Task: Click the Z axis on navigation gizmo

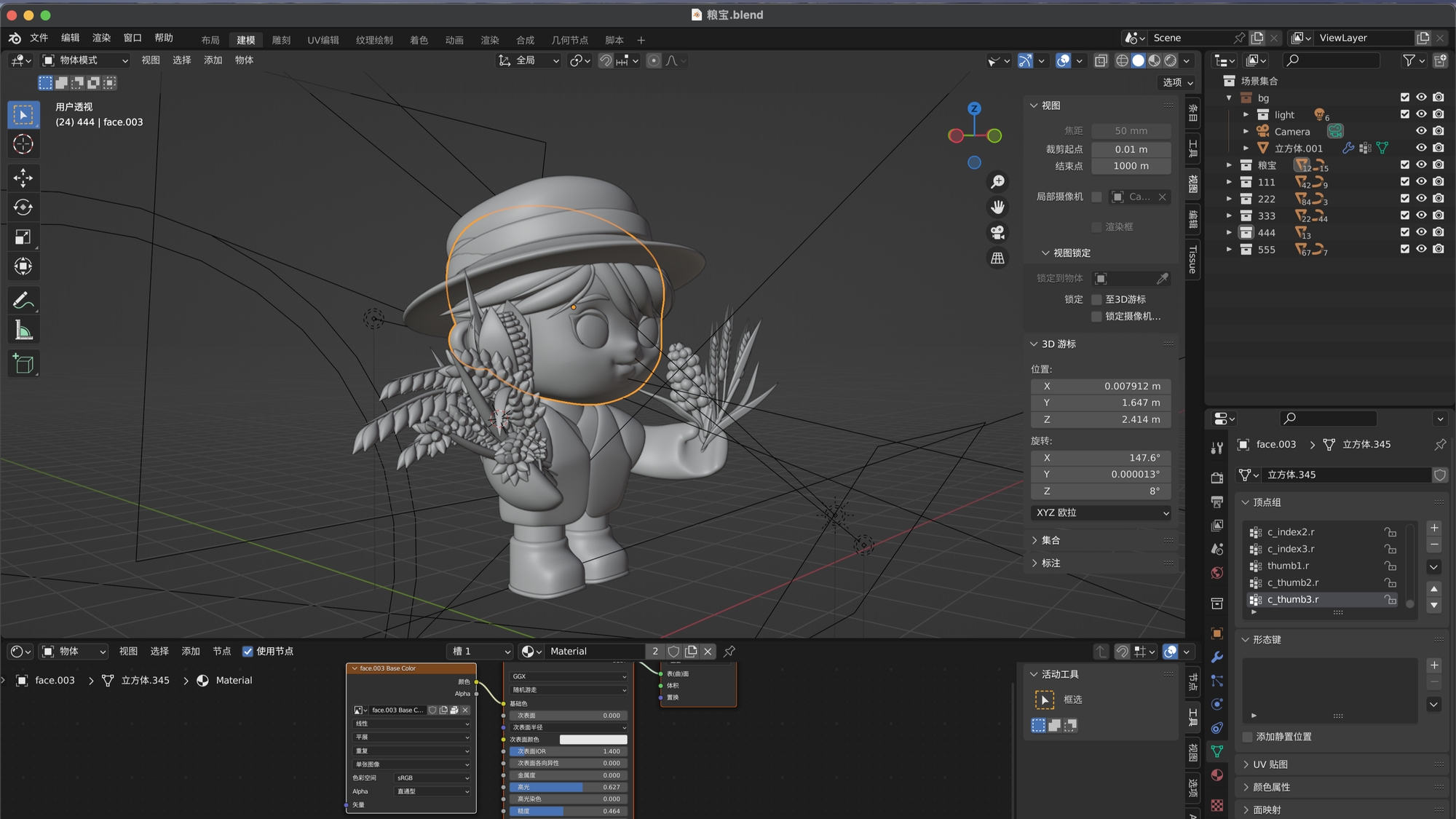Action: 974,108
